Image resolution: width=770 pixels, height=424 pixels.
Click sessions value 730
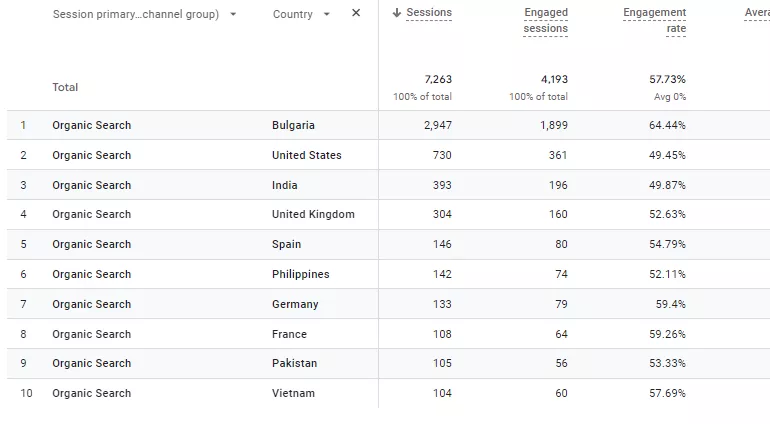coord(442,155)
